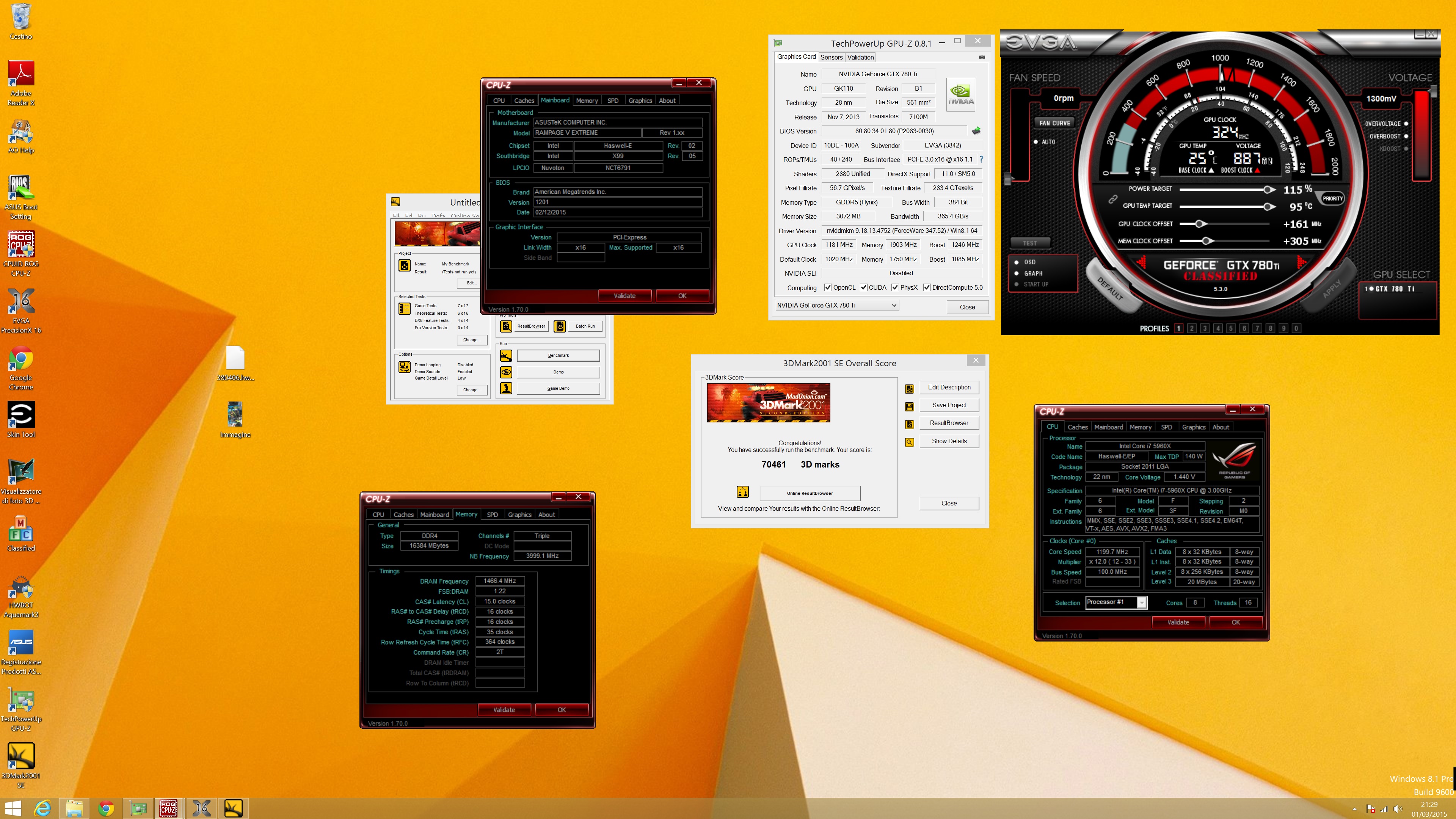The width and height of the screenshot is (1456, 819).
Task: Toggle CUDA checkbox in GPU-Z
Action: coord(863,288)
